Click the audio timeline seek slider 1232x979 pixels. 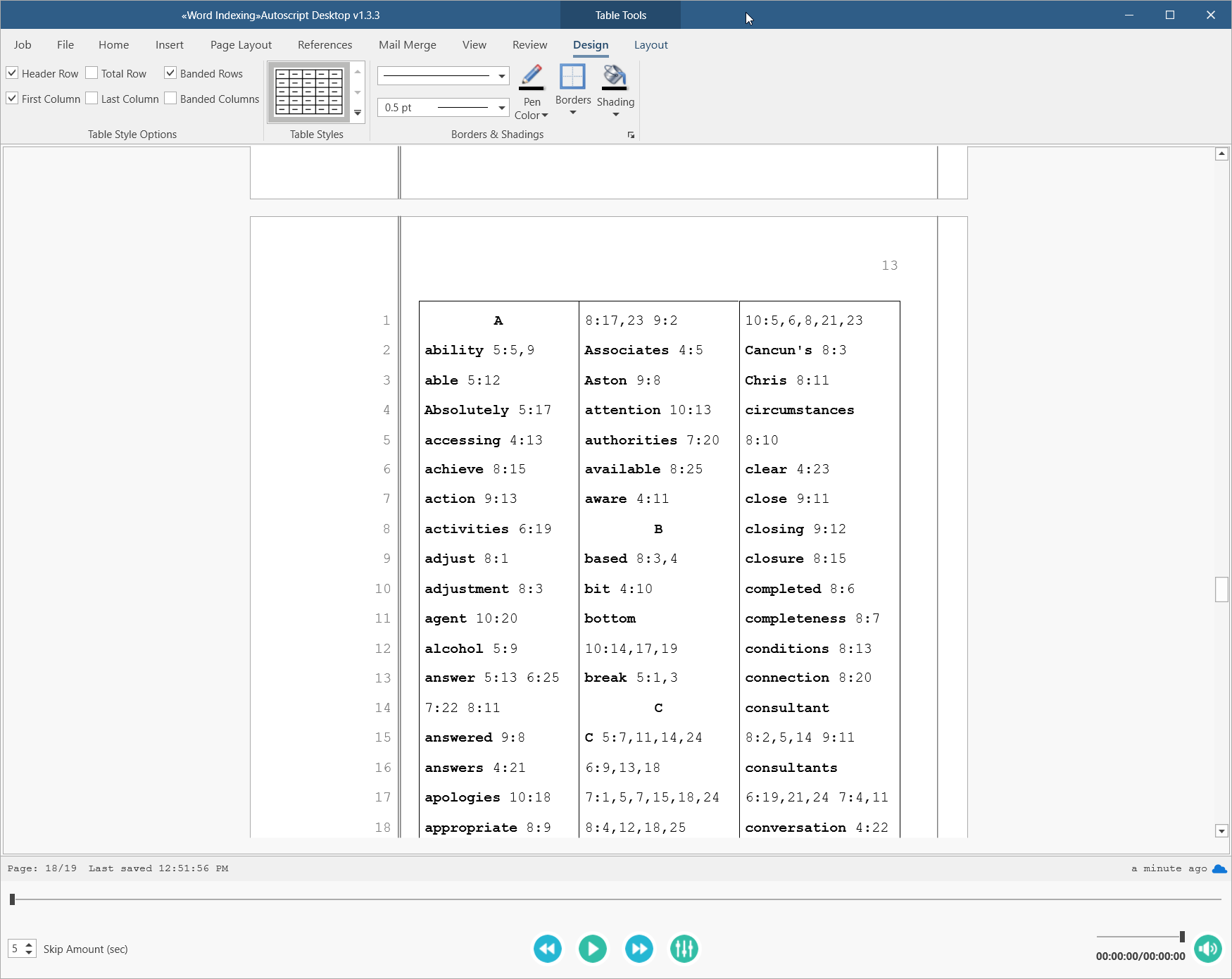(x=616, y=899)
